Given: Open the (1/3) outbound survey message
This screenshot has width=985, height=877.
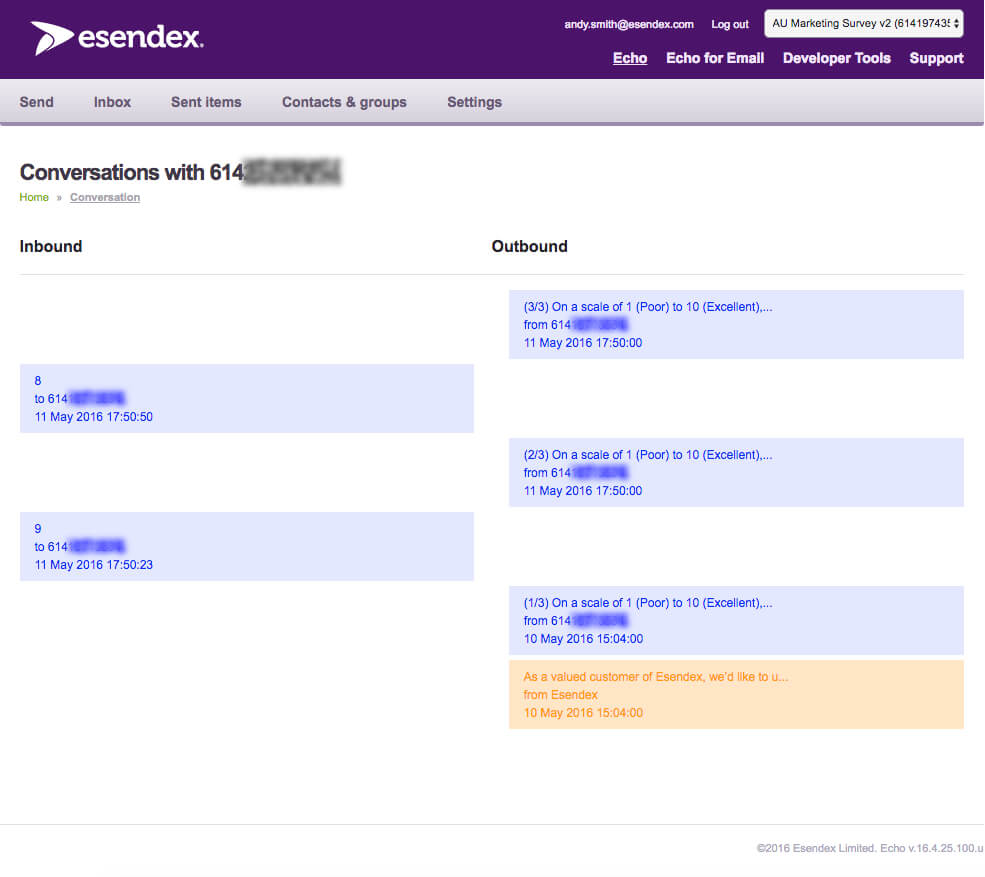Looking at the screenshot, I should pyautogui.click(x=735, y=620).
